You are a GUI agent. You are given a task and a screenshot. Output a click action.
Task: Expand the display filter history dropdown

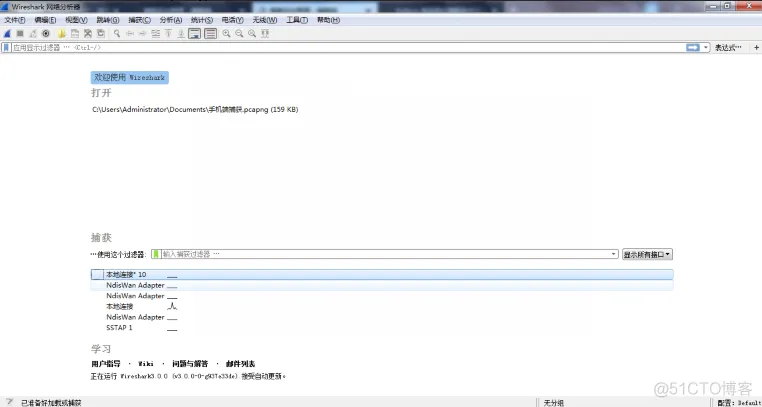706,48
